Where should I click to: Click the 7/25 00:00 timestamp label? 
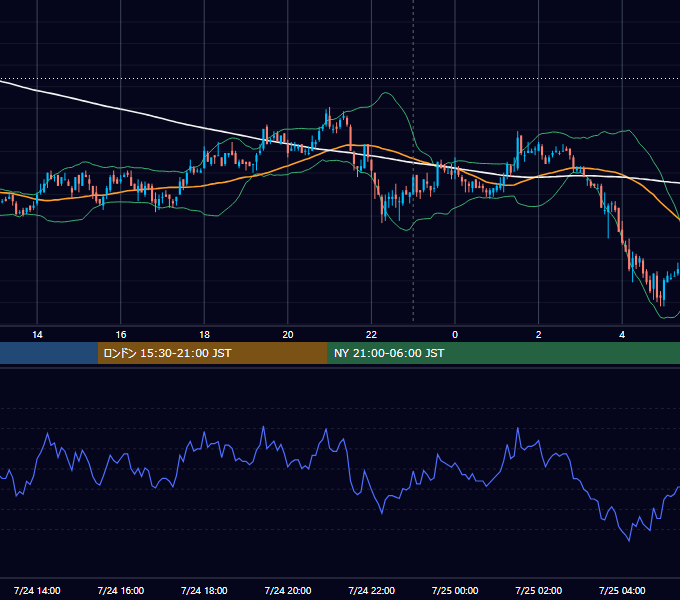point(455,590)
